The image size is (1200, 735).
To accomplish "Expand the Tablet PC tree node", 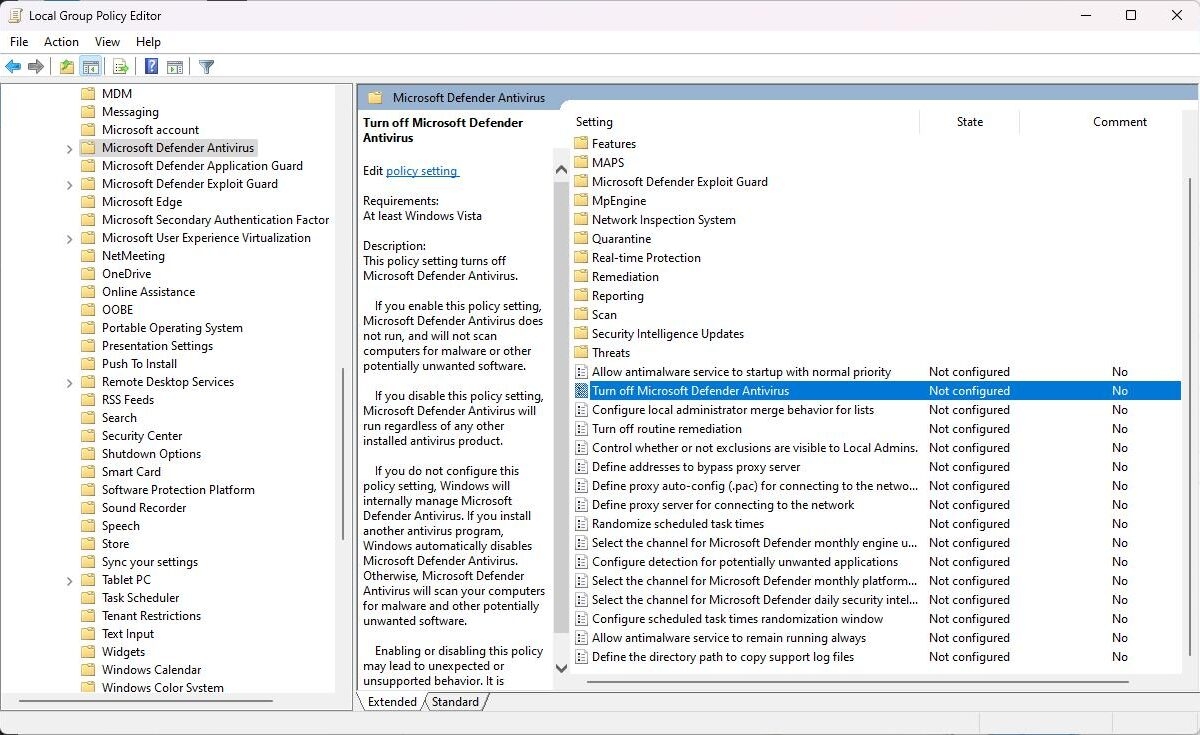I will 69,580.
